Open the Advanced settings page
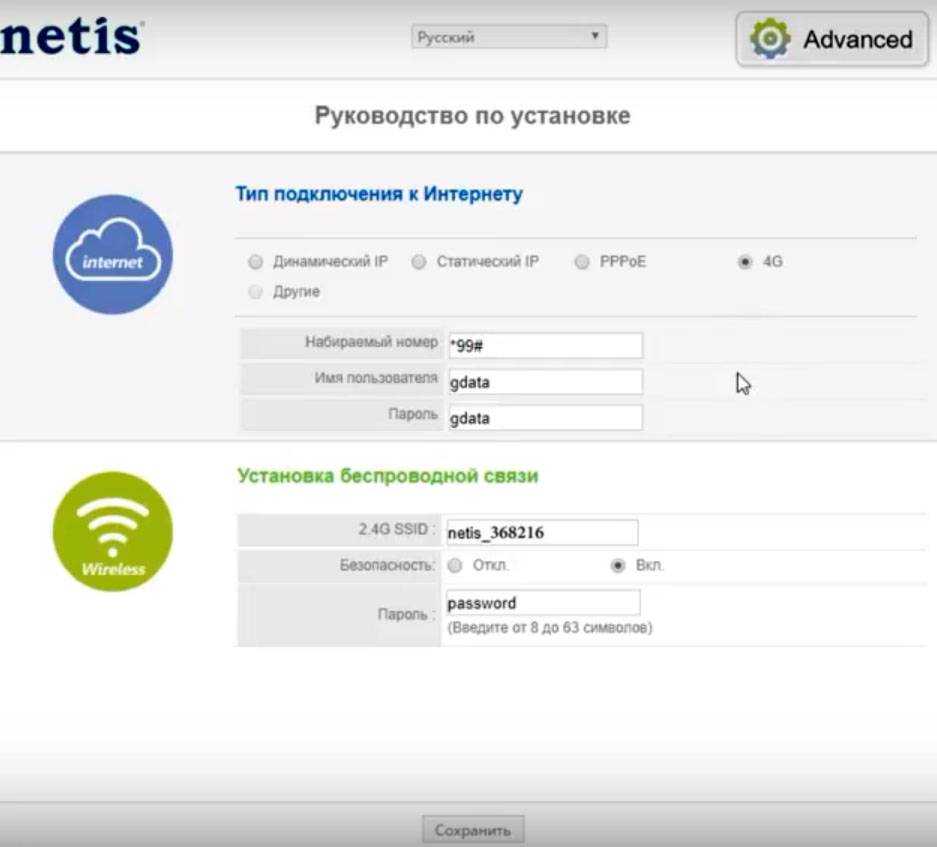Viewport: 937px width, 847px height. [x=832, y=40]
